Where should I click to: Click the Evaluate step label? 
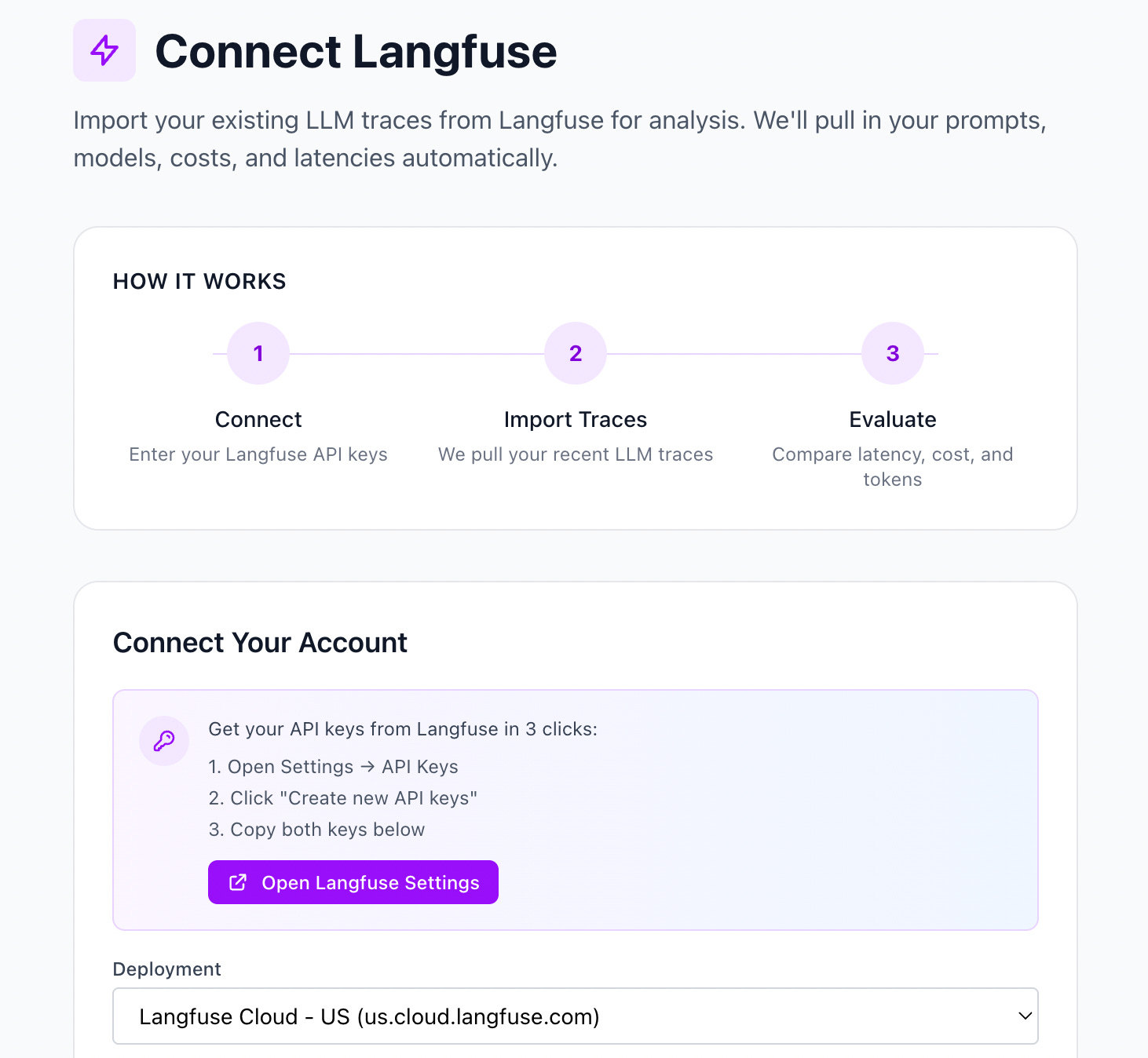pyautogui.click(x=893, y=420)
